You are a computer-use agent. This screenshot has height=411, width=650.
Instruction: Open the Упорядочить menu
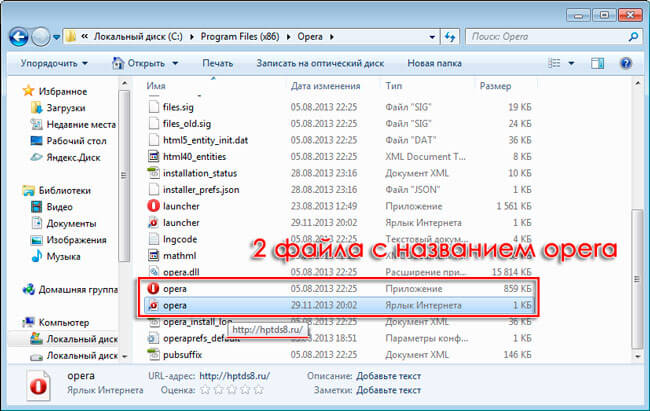[x=54, y=63]
